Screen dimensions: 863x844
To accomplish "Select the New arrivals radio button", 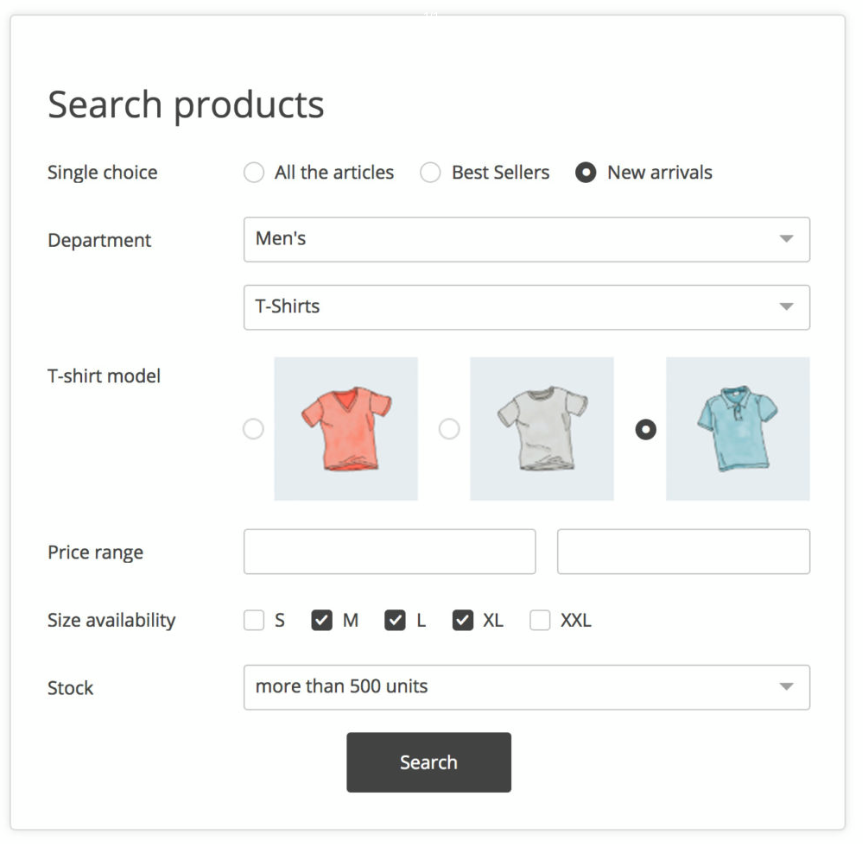I will 586,172.
